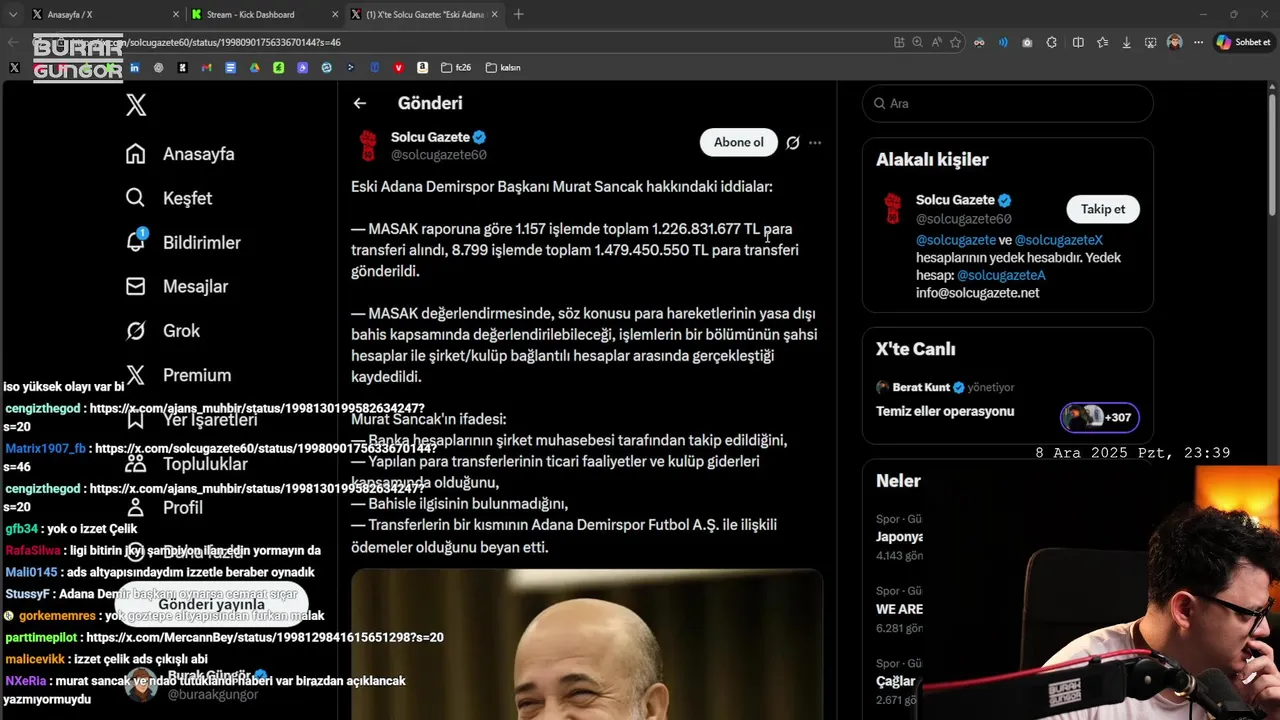Open the kalsın bookmarks folder
1280x720 pixels.
coord(503,68)
